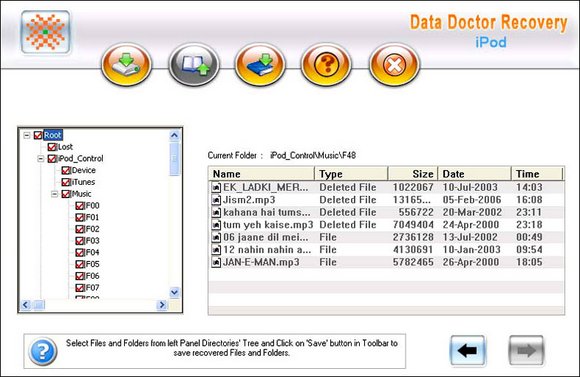Click the blue help question-mark icon

43,351
